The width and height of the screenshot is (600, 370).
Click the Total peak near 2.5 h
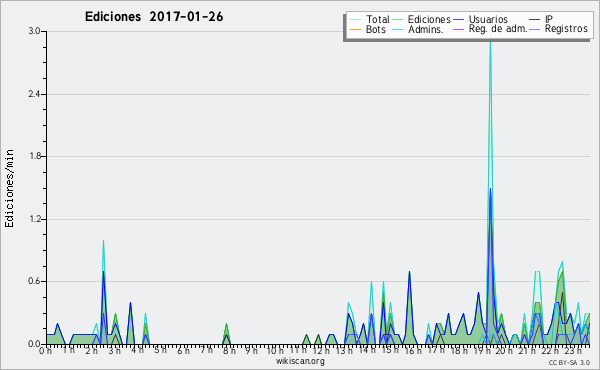pos(103,241)
